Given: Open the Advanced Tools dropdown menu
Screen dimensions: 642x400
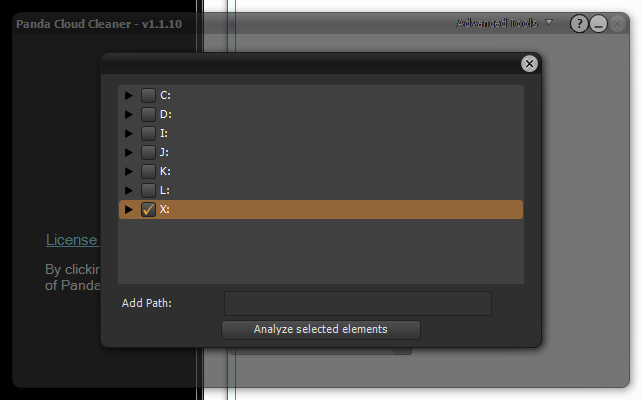Looking at the screenshot, I should click(504, 23).
